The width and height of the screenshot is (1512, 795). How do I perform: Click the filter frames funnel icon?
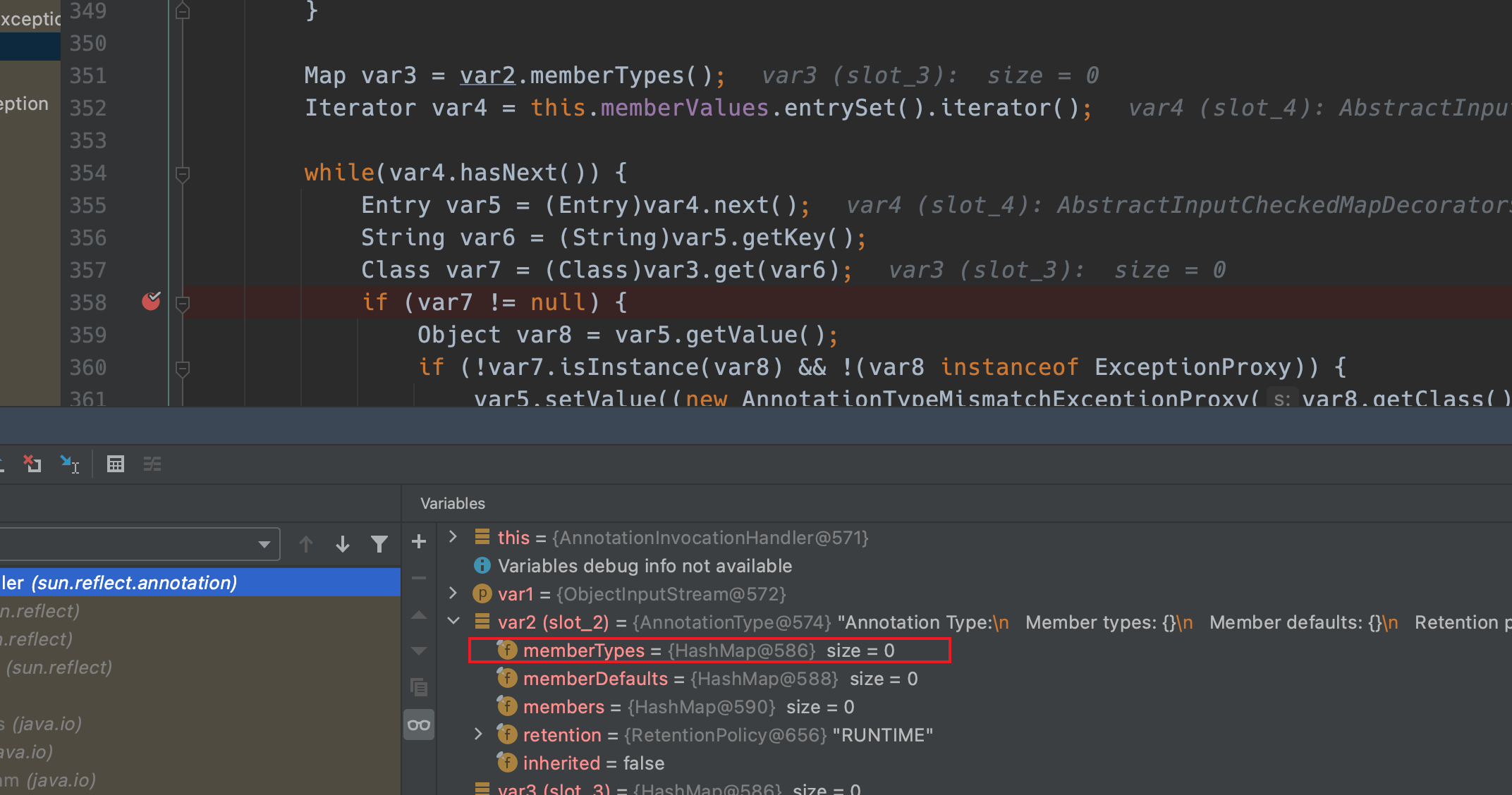(x=379, y=544)
